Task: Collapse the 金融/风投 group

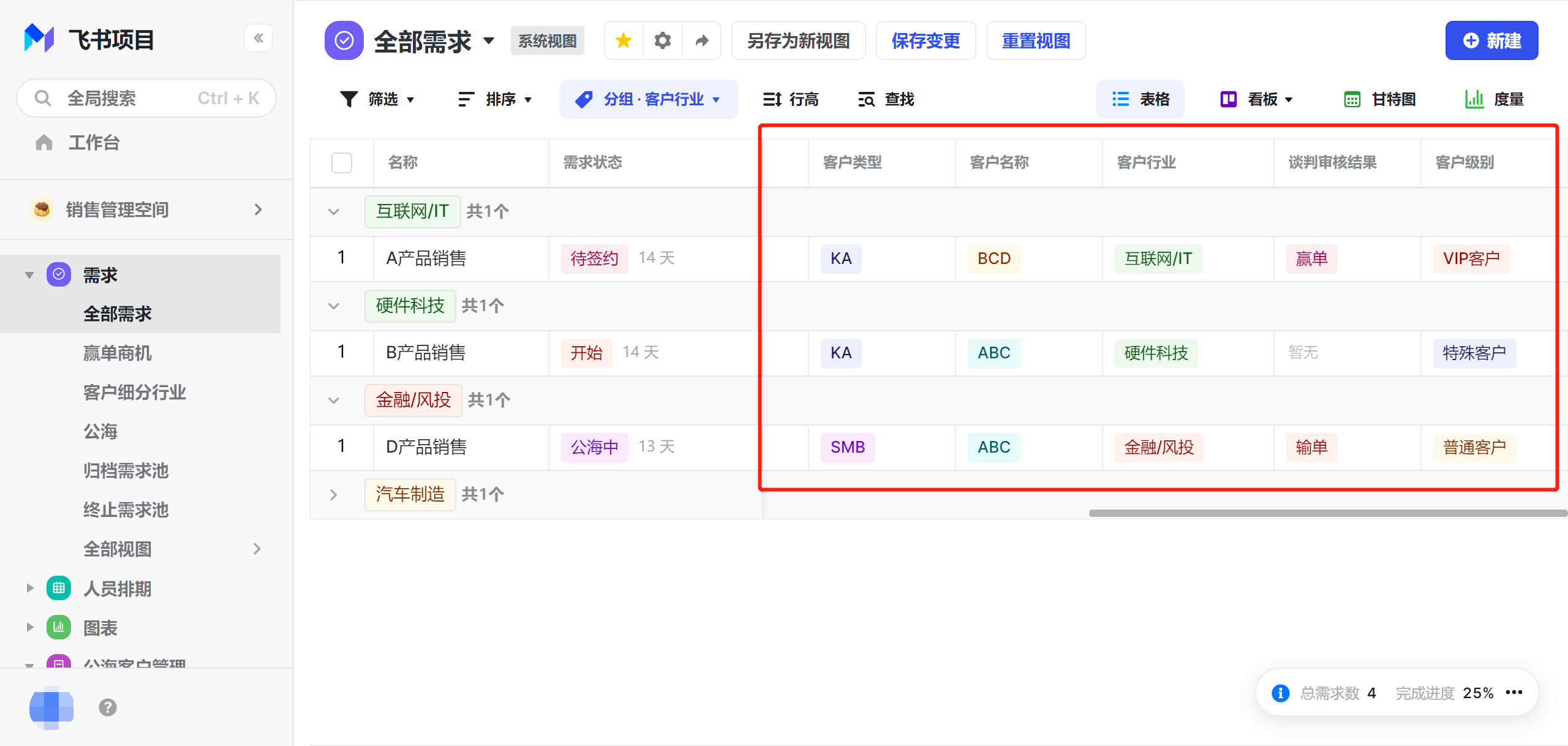Action: [334, 401]
